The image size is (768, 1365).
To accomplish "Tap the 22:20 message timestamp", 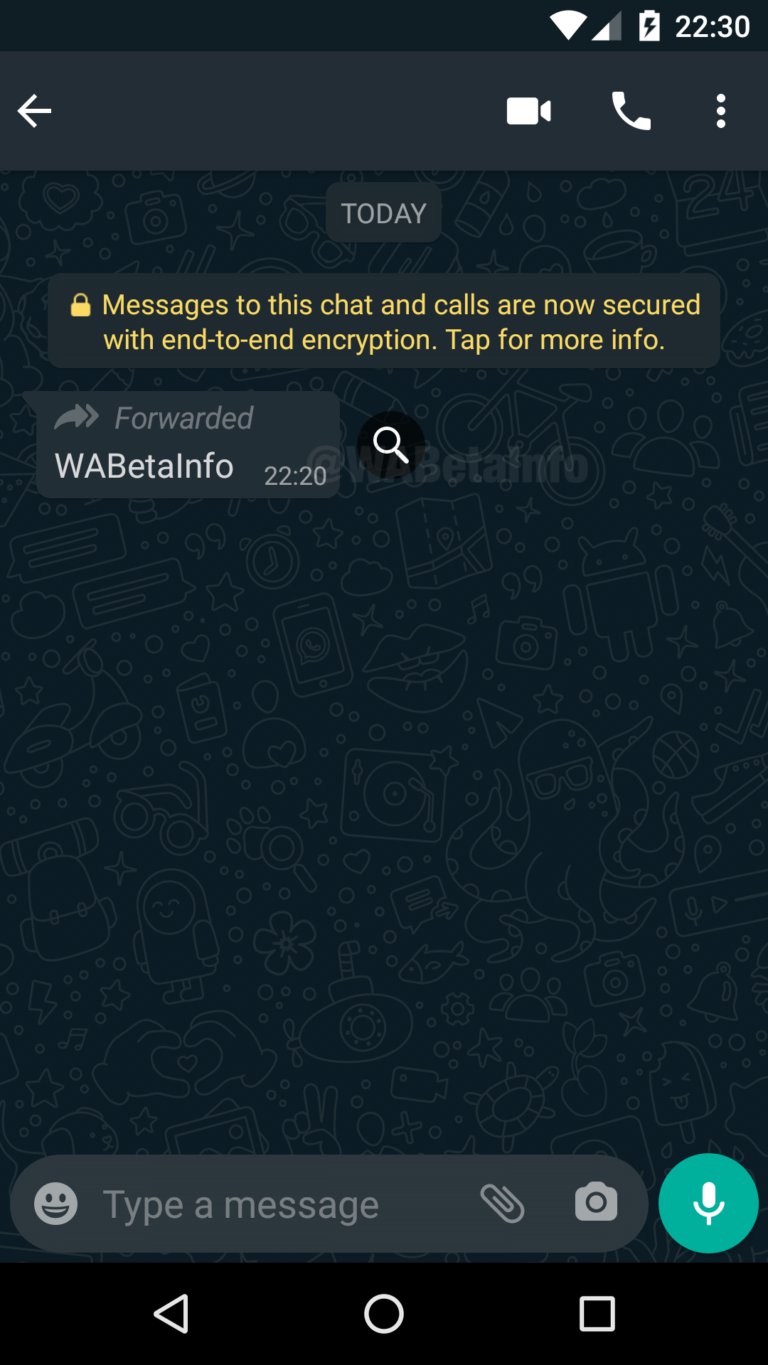I will 295,476.
